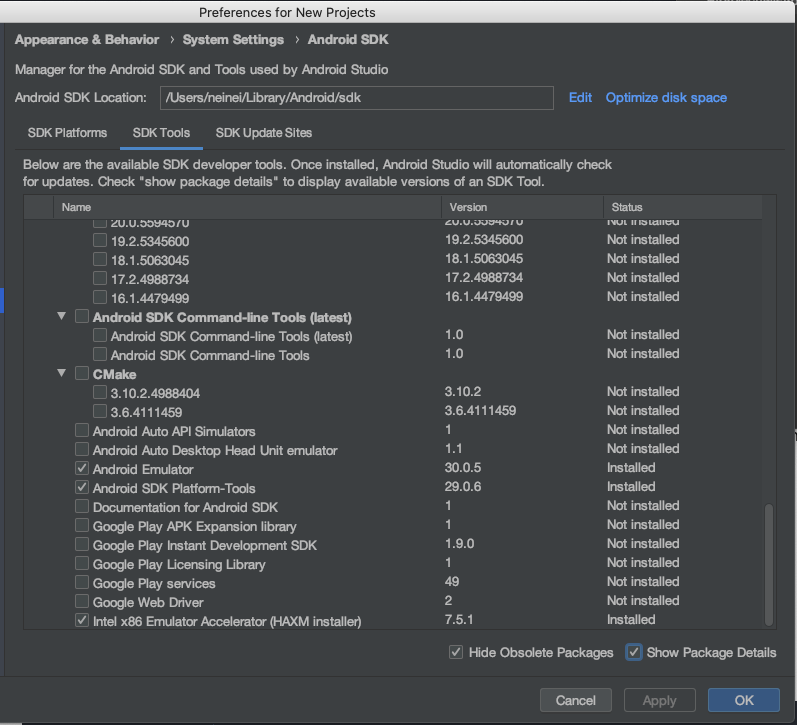Click Android SDK breadcrumb
This screenshot has width=797, height=725.
(x=348, y=40)
